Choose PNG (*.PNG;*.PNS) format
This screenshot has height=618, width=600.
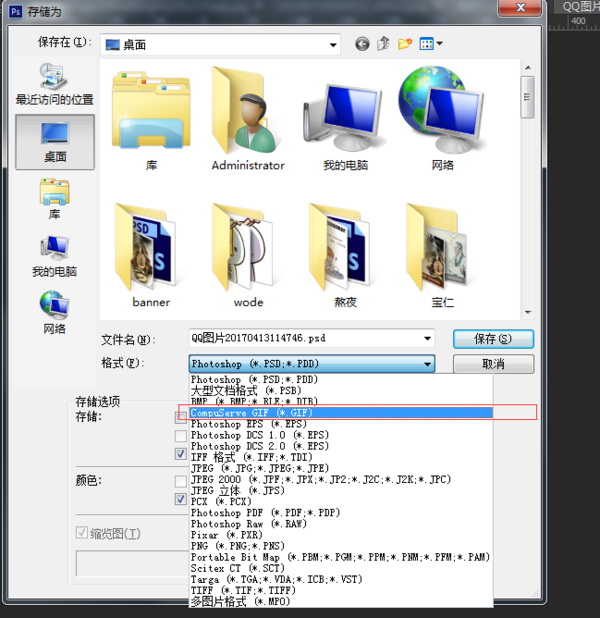coord(341,546)
